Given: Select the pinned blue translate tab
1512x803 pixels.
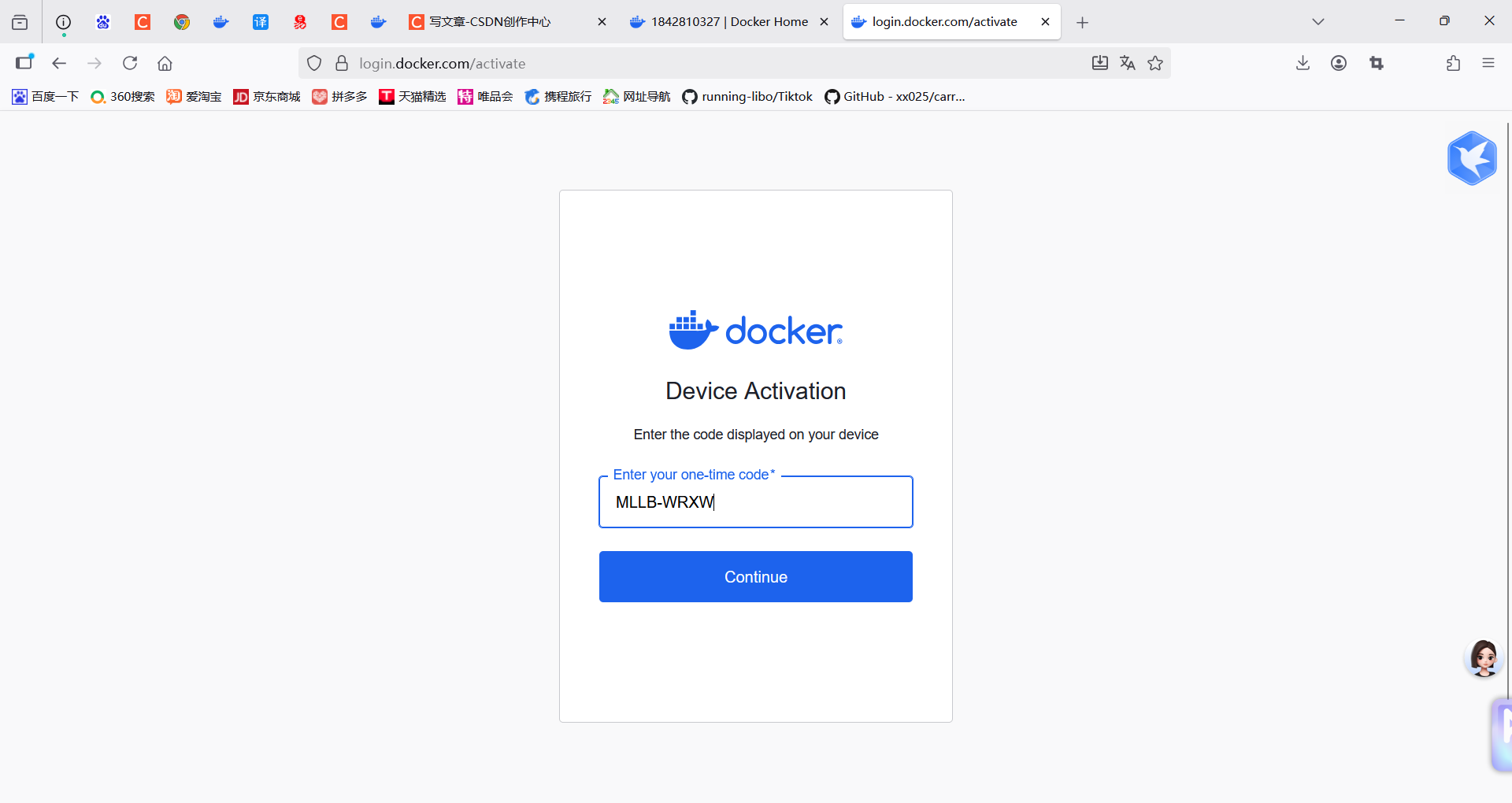Looking at the screenshot, I should pyautogui.click(x=261, y=22).
